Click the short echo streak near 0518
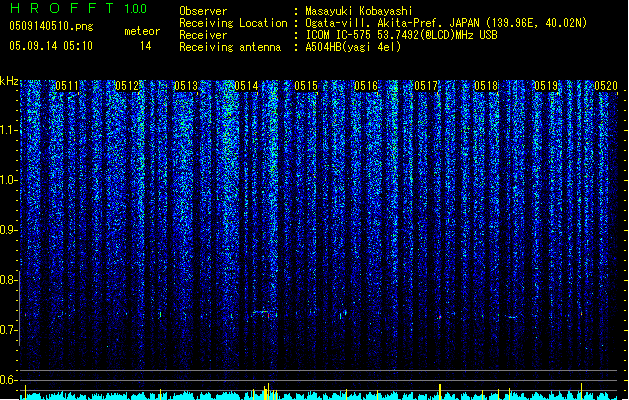The image size is (629, 400). pos(512,317)
